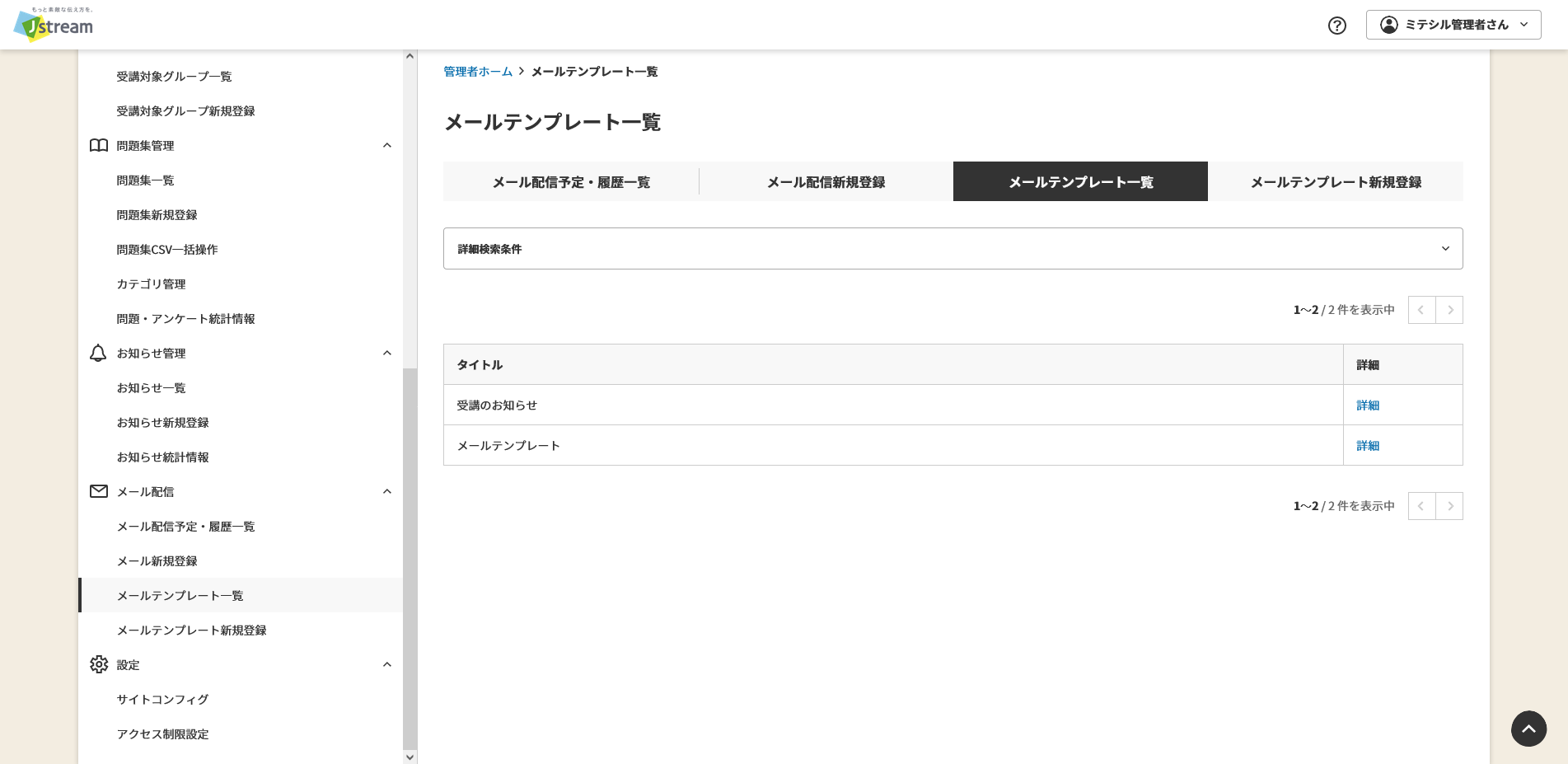
Task: Collapse the 設定 sidebar section
Action: pyautogui.click(x=387, y=665)
